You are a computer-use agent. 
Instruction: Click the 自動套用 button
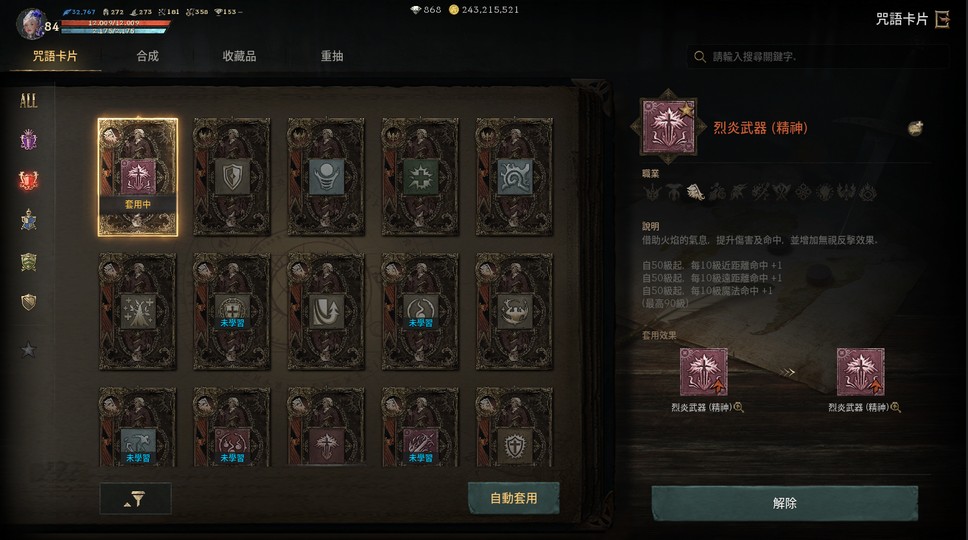tap(514, 498)
